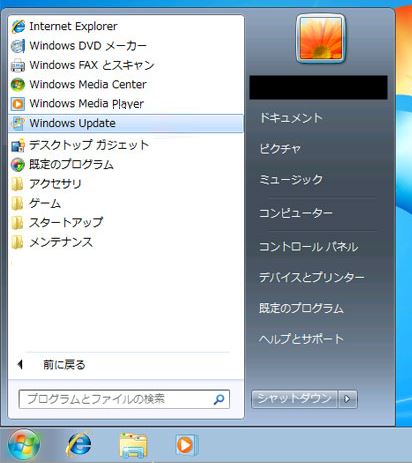Open デバイスとプリンター

click(x=312, y=277)
